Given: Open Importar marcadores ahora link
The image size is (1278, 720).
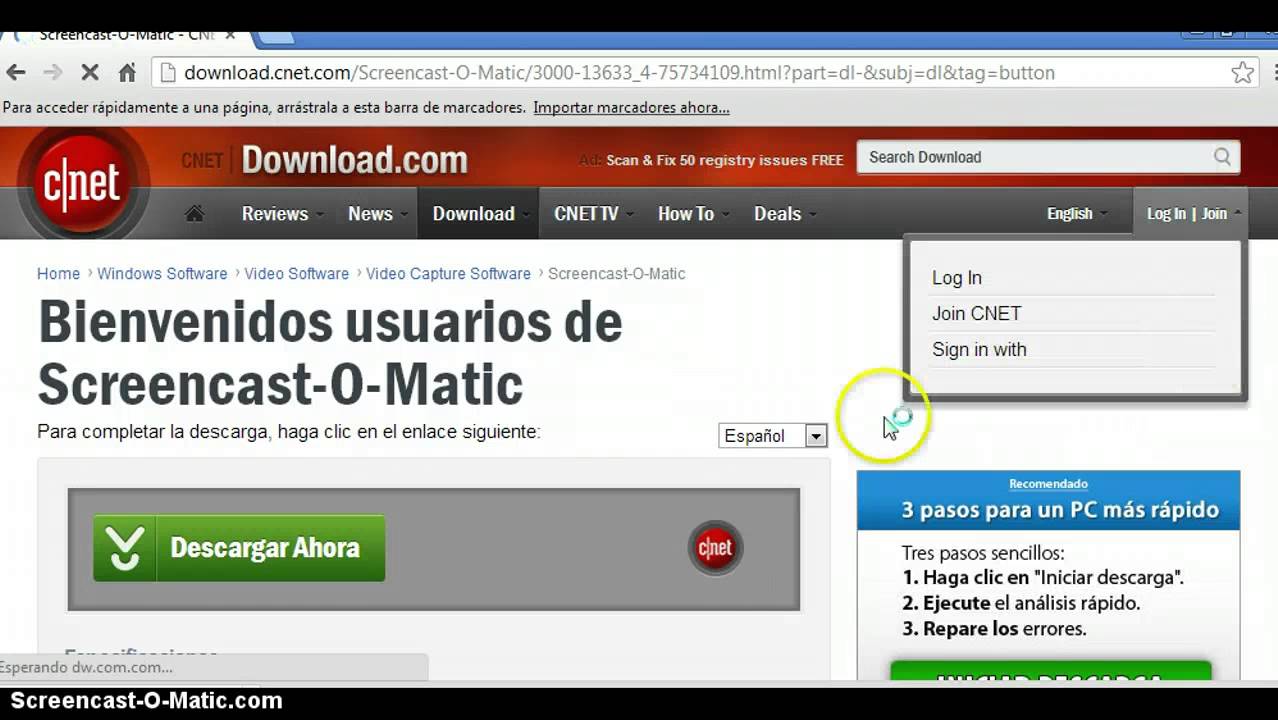Looking at the screenshot, I should [x=631, y=107].
